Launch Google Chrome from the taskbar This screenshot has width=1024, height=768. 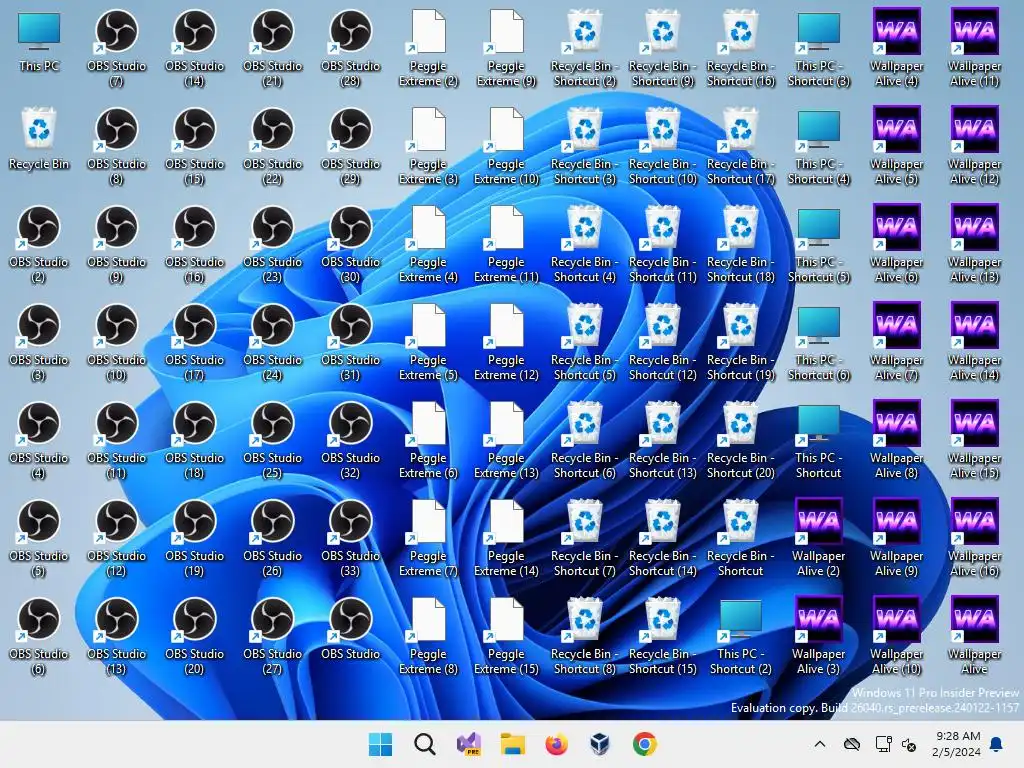[645, 744]
